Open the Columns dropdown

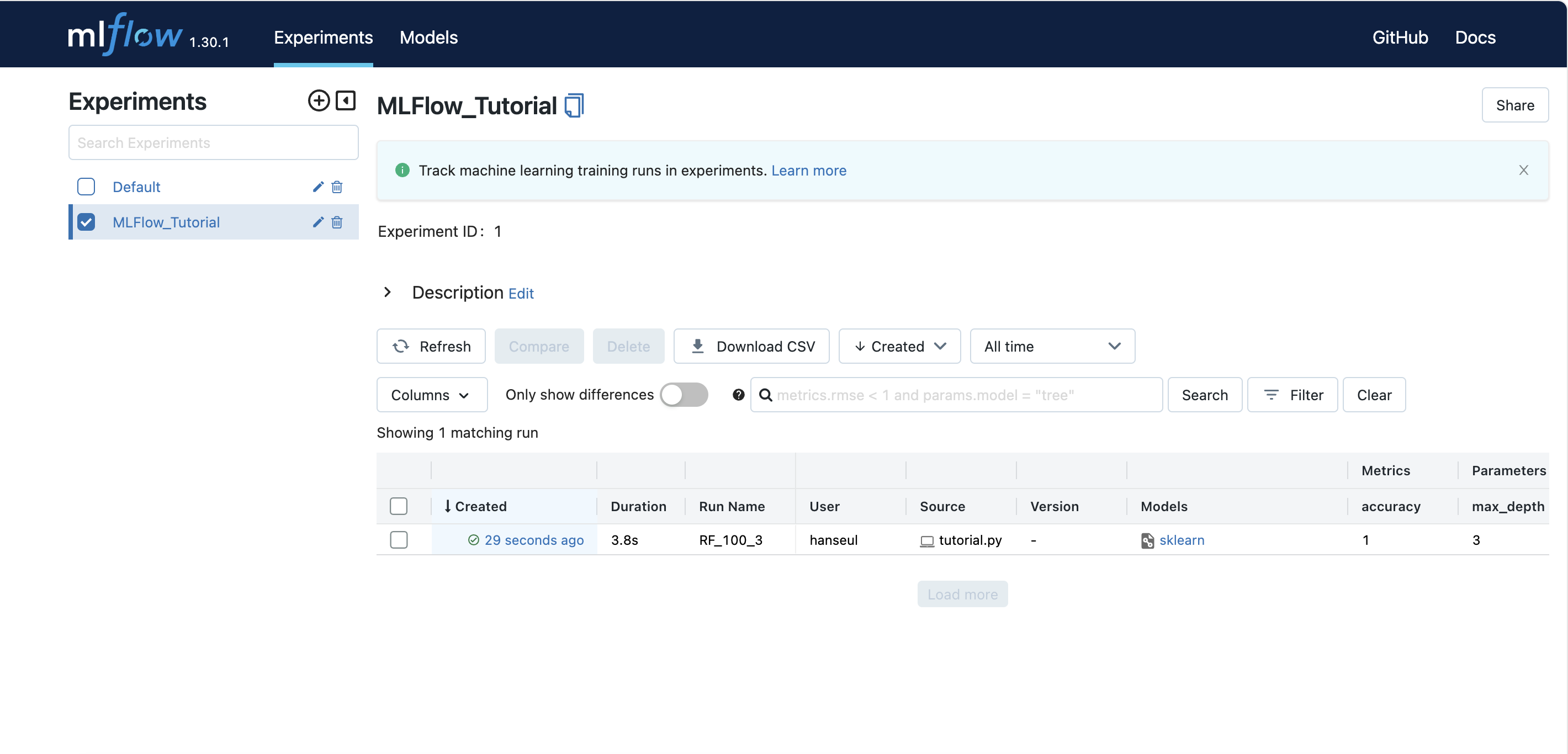pyautogui.click(x=431, y=395)
